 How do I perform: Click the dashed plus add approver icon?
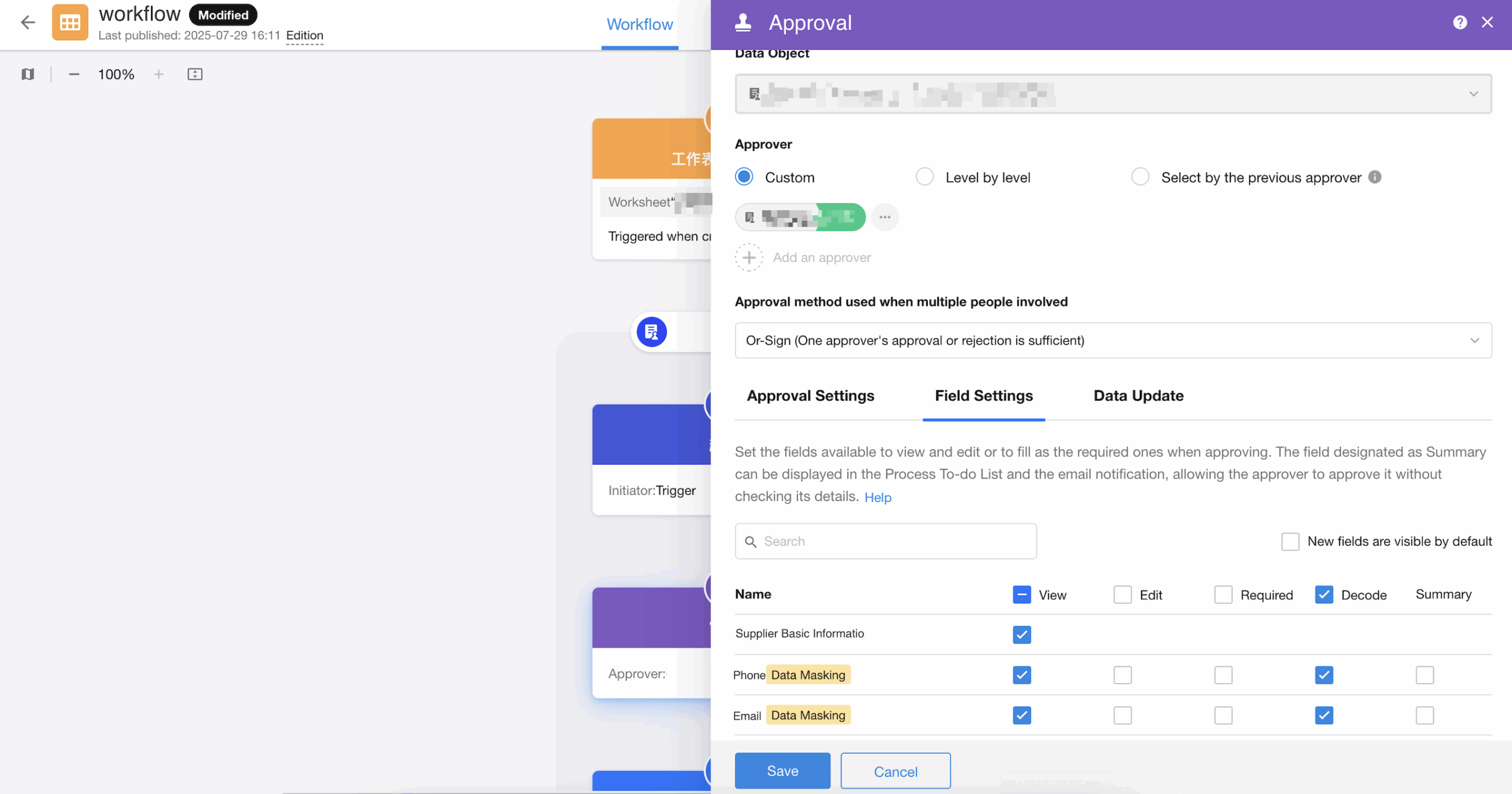coord(749,257)
